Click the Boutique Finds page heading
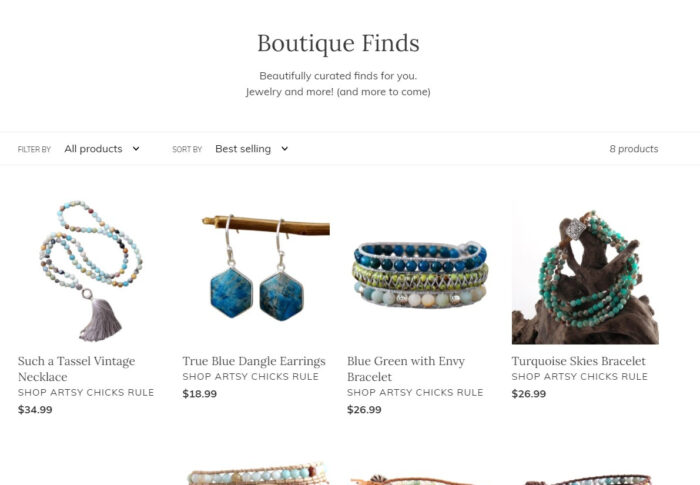This screenshot has height=485, width=700. pyautogui.click(x=338, y=43)
